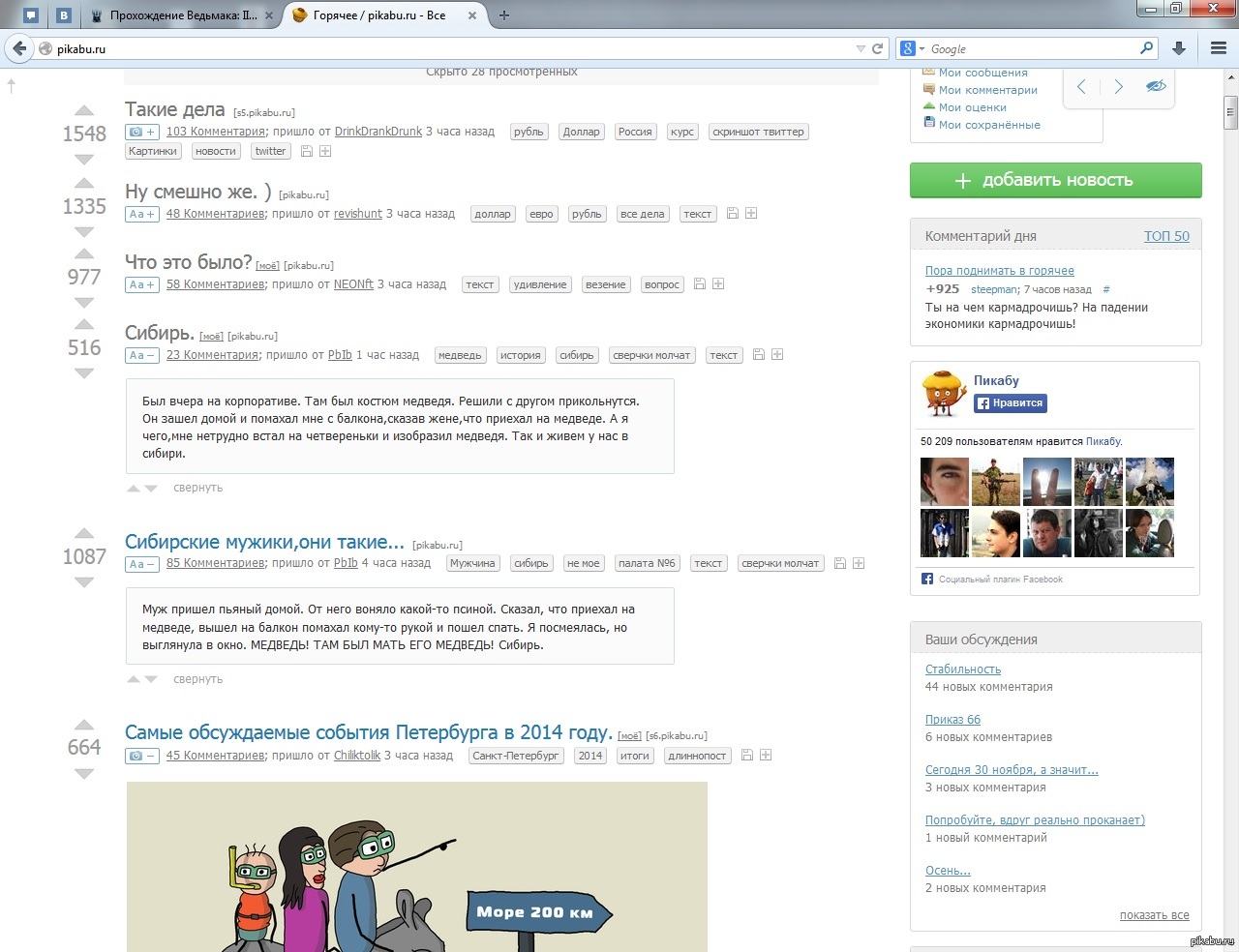Upvote the post 'Сибирские мужики,они такие...'
The height and width of the screenshot is (952, 1239).
(84, 533)
